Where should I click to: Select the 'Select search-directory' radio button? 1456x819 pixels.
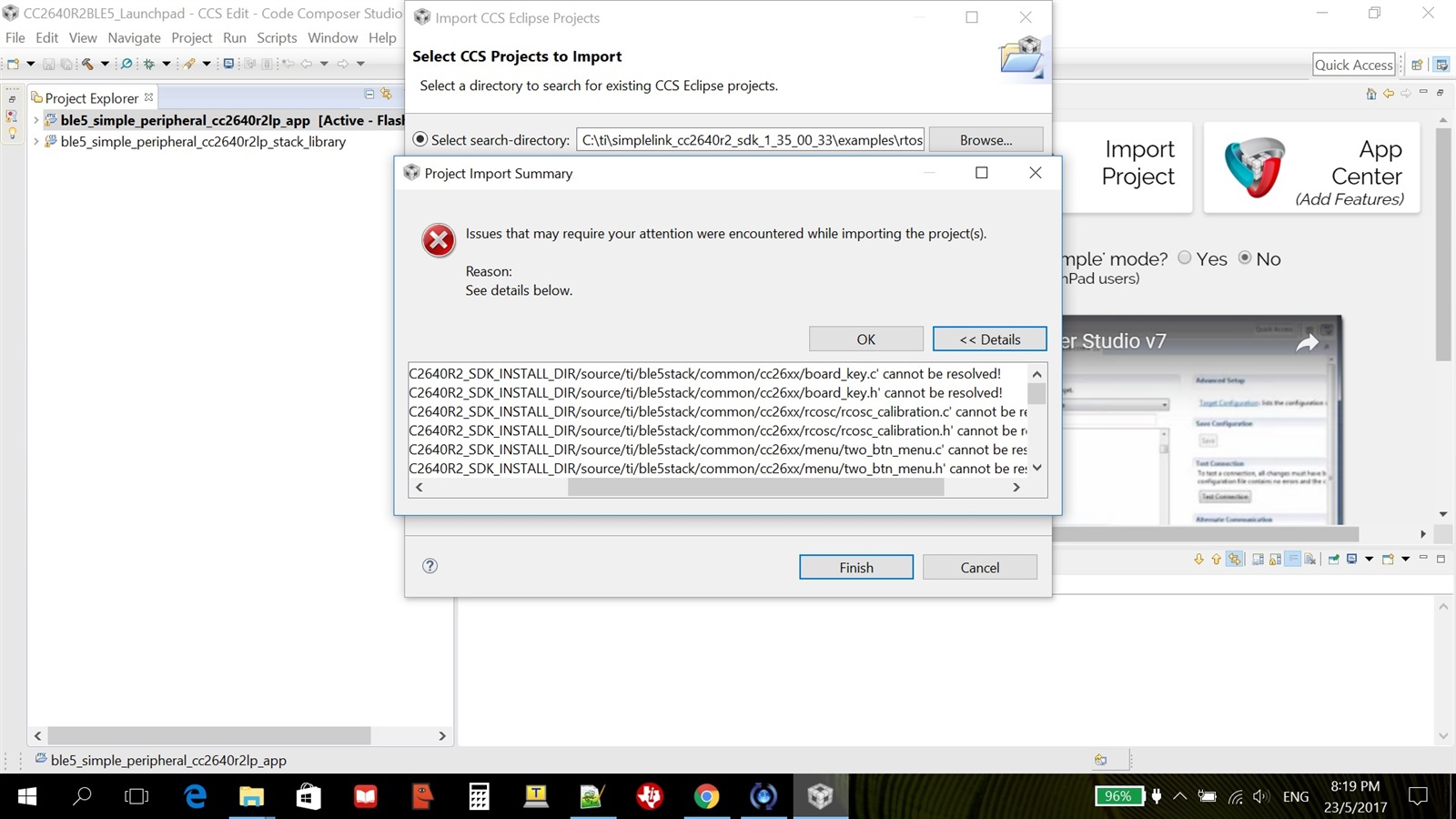tap(420, 139)
